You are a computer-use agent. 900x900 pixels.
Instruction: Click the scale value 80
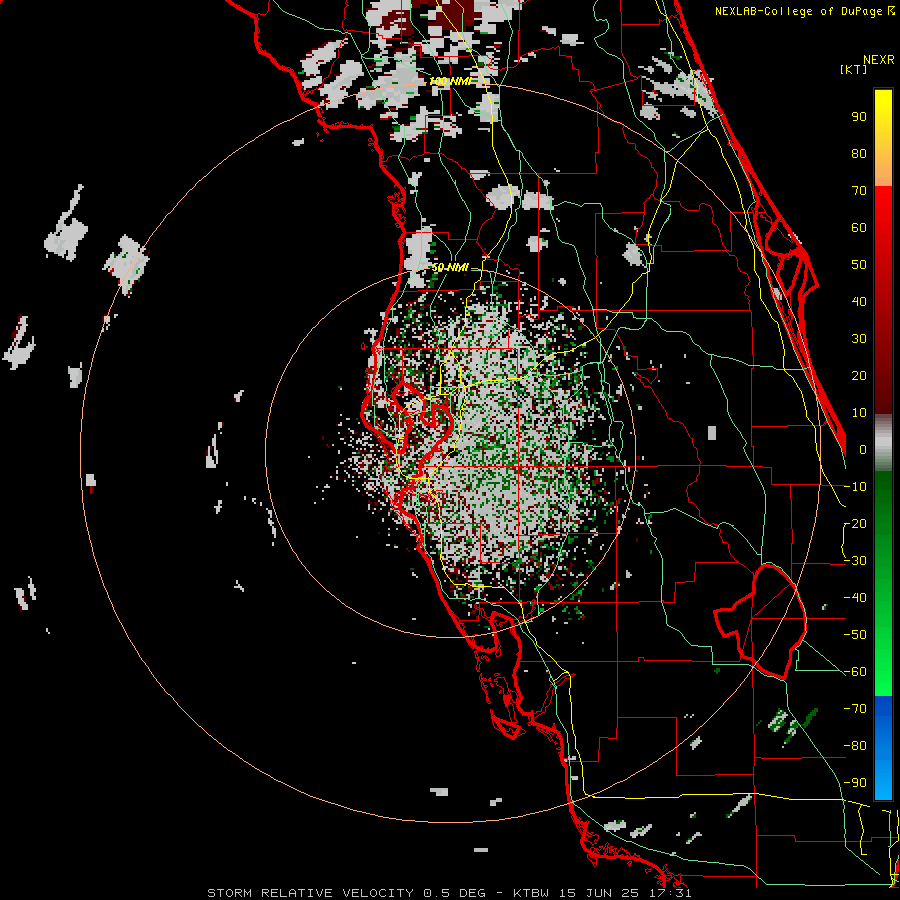tap(859, 154)
